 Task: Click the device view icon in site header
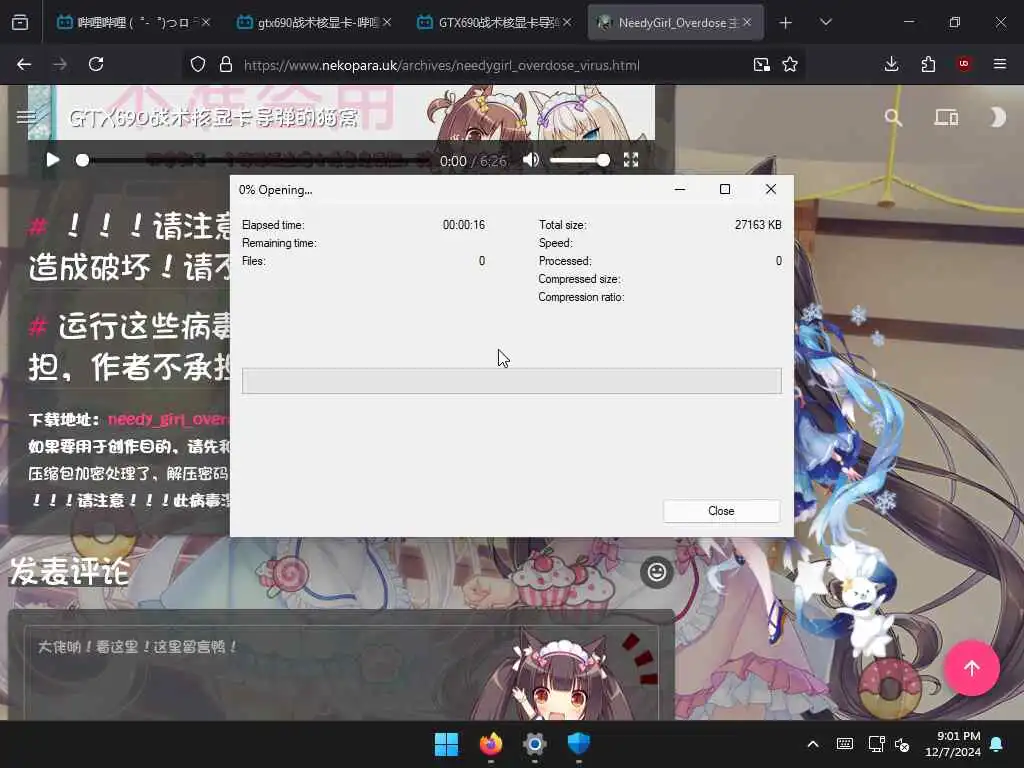pyautogui.click(x=946, y=118)
